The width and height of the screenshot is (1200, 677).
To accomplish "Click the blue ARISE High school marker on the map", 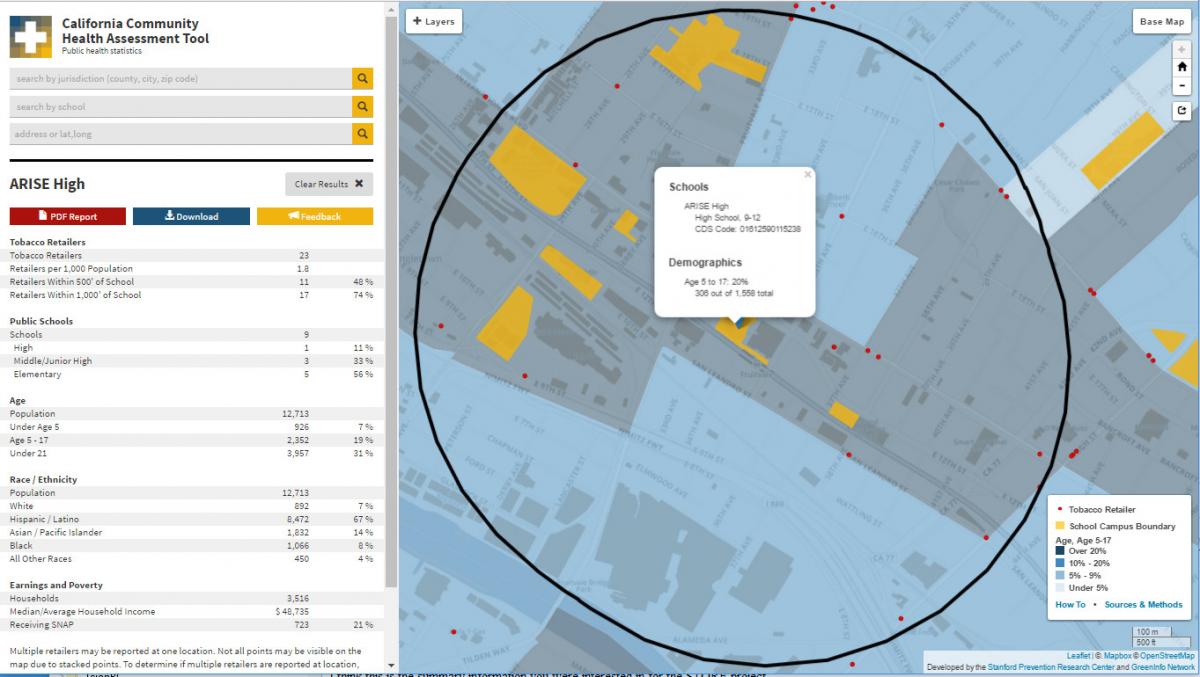I will (x=738, y=322).
